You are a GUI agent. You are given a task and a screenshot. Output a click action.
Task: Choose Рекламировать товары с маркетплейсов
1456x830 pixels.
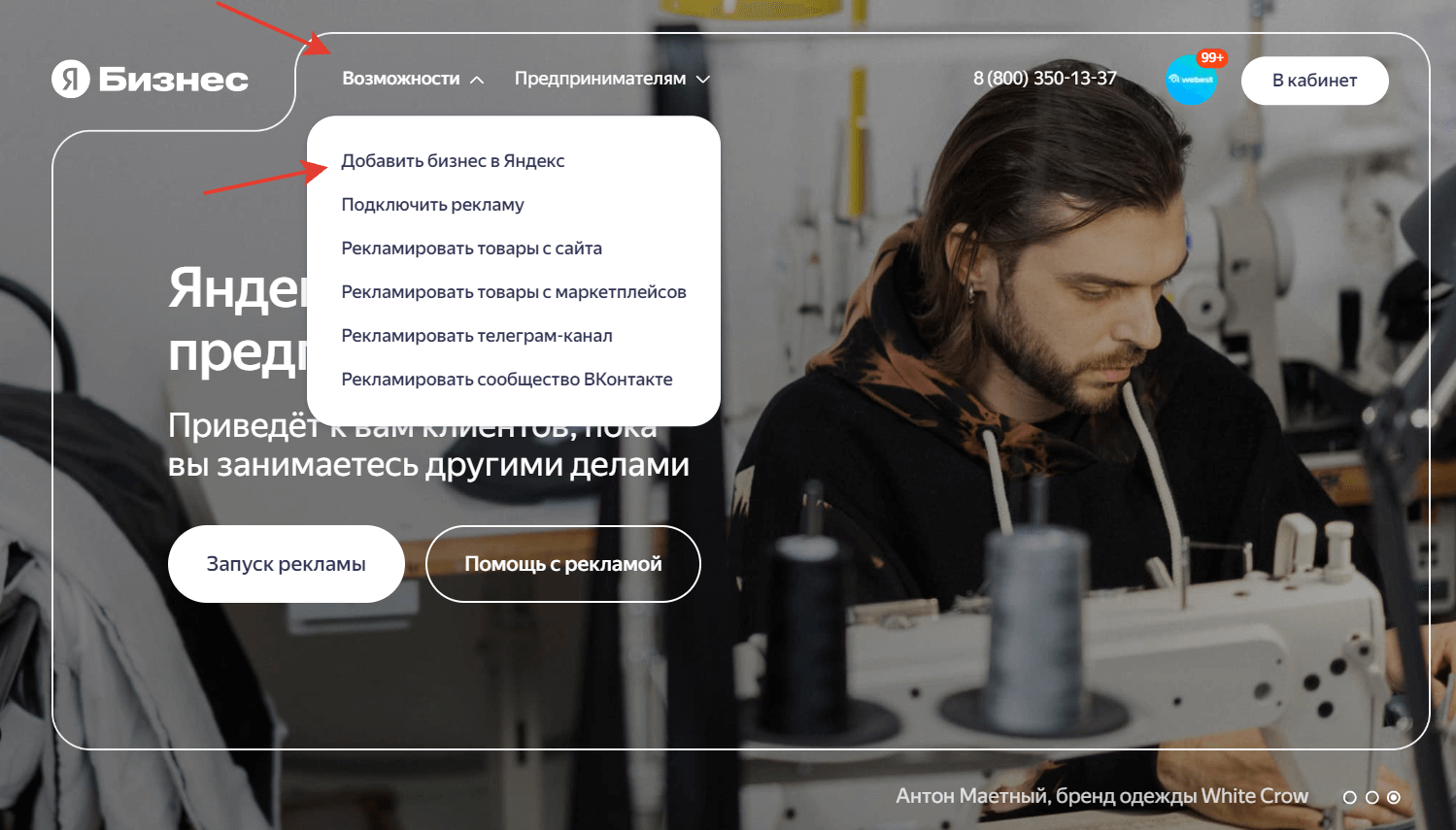point(514,292)
